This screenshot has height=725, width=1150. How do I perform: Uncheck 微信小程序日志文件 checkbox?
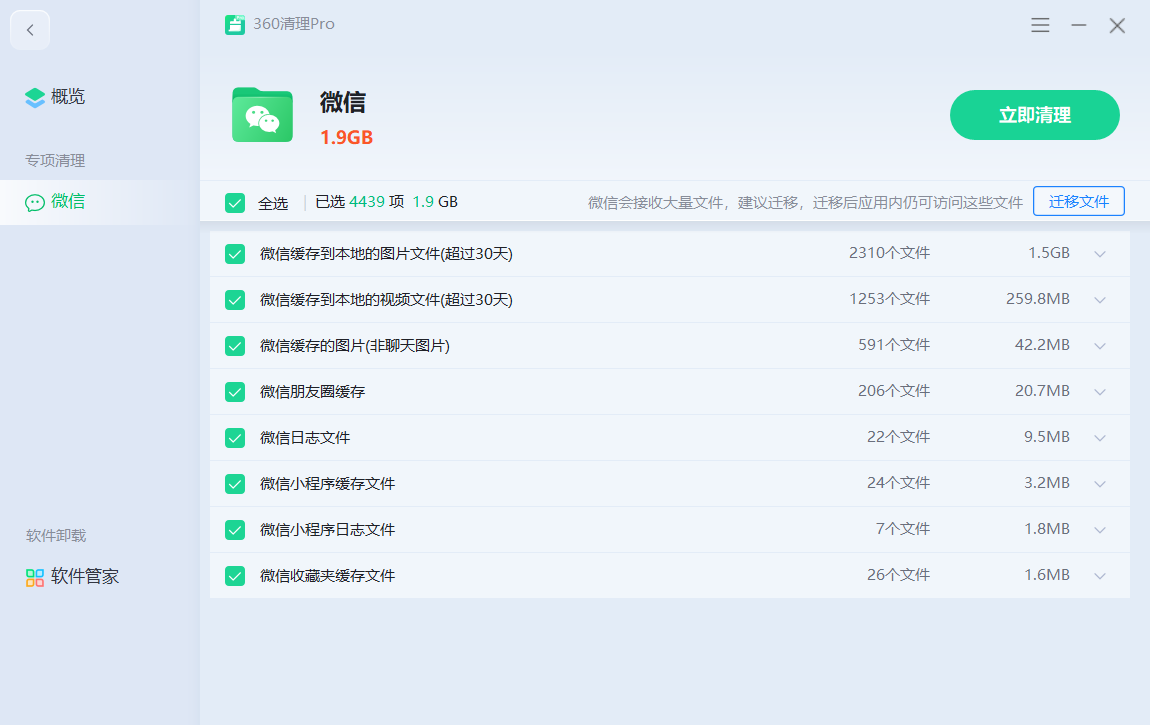pyautogui.click(x=235, y=529)
